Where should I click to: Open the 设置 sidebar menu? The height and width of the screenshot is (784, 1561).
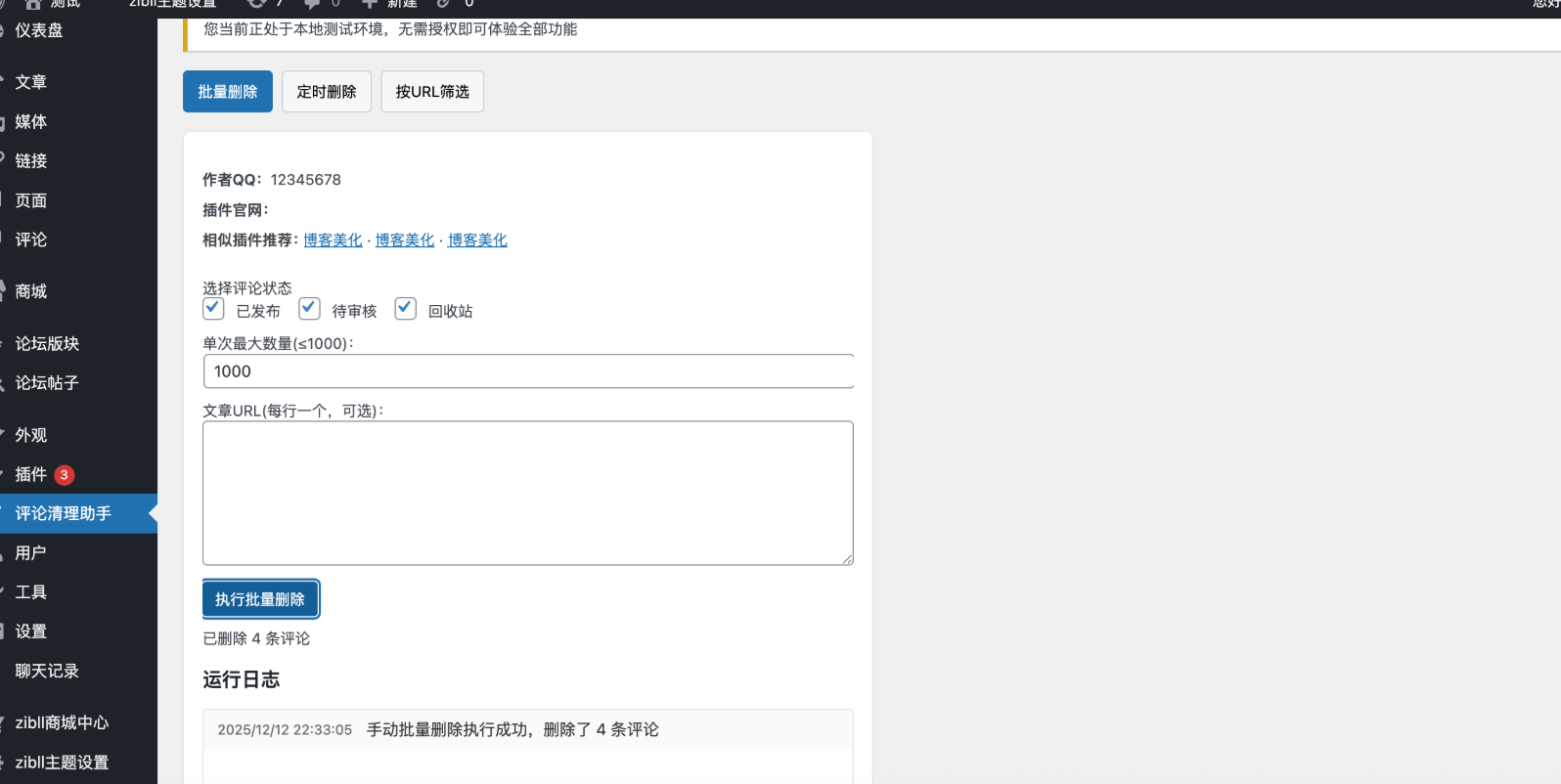pyautogui.click(x=78, y=632)
